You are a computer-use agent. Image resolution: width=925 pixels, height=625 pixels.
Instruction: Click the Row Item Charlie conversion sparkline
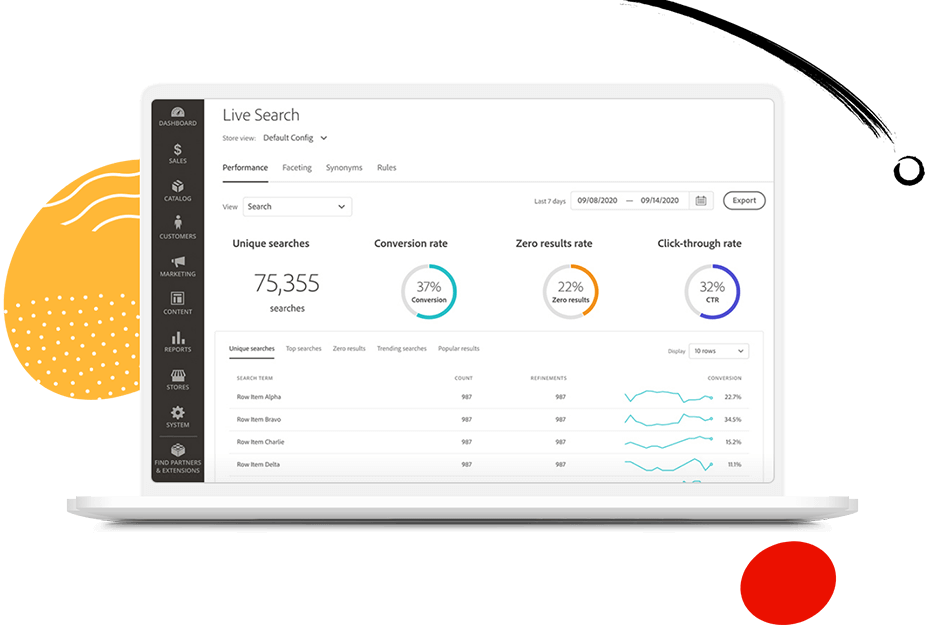pos(669,442)
